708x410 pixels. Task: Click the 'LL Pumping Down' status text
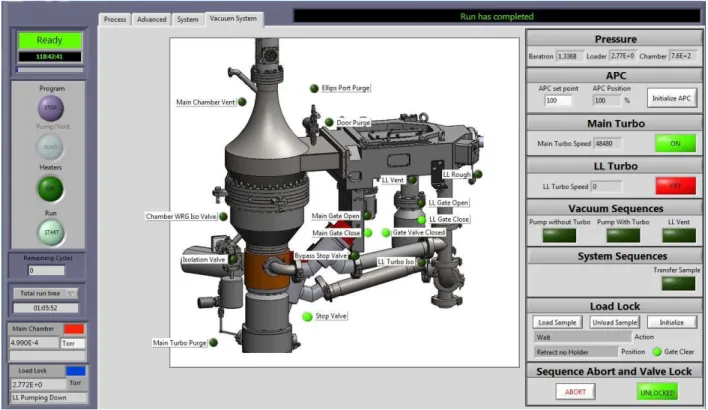tap(48, 398)
